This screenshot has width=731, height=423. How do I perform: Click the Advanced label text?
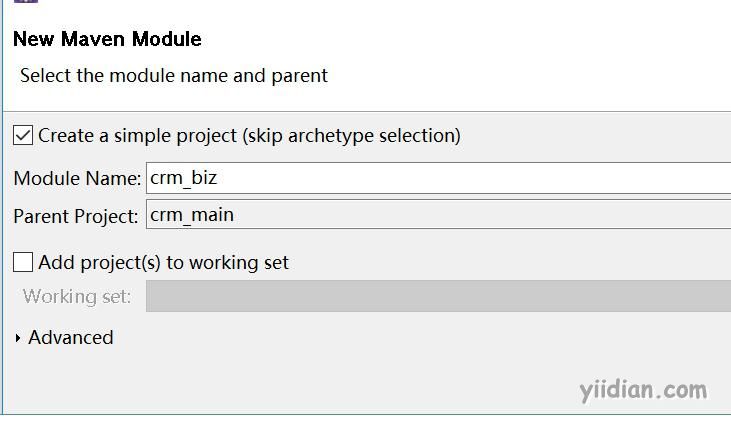71,338
